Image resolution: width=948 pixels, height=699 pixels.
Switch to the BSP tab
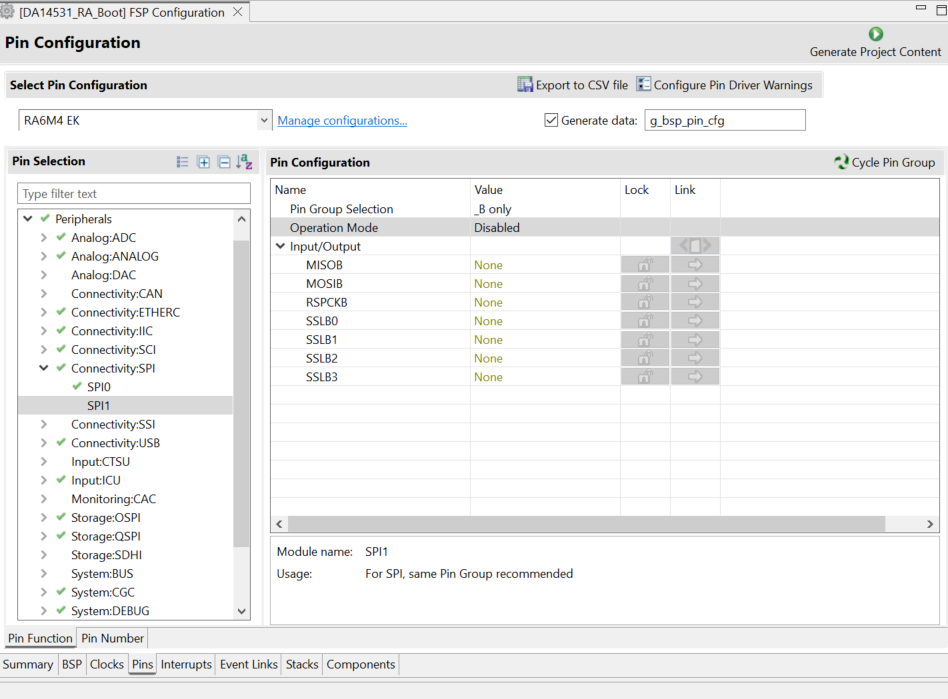72,664
